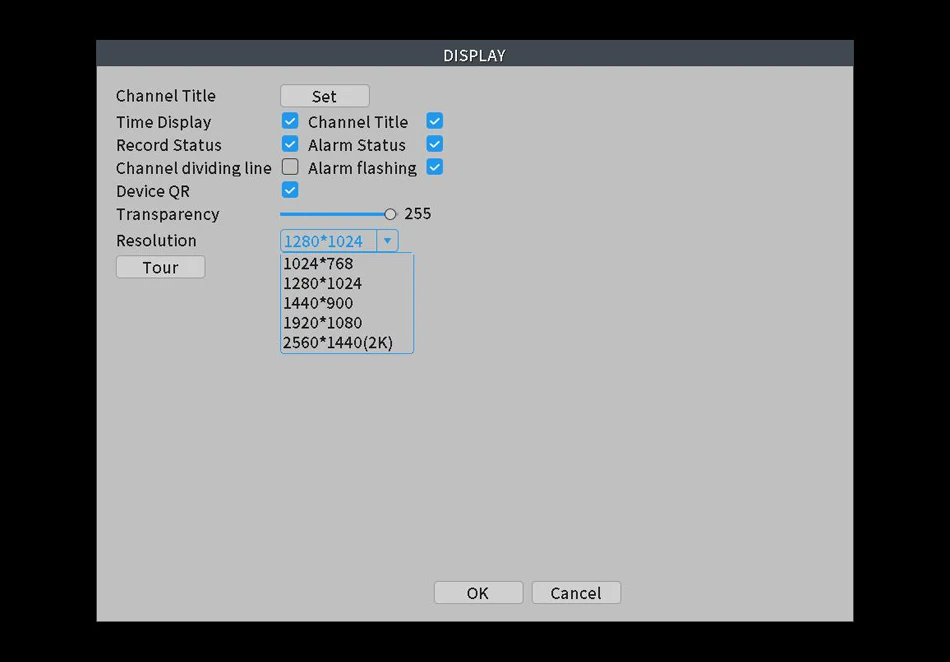The image size is (950, 662).
Task: Click Cancel to discard changes
Action: 576,593
